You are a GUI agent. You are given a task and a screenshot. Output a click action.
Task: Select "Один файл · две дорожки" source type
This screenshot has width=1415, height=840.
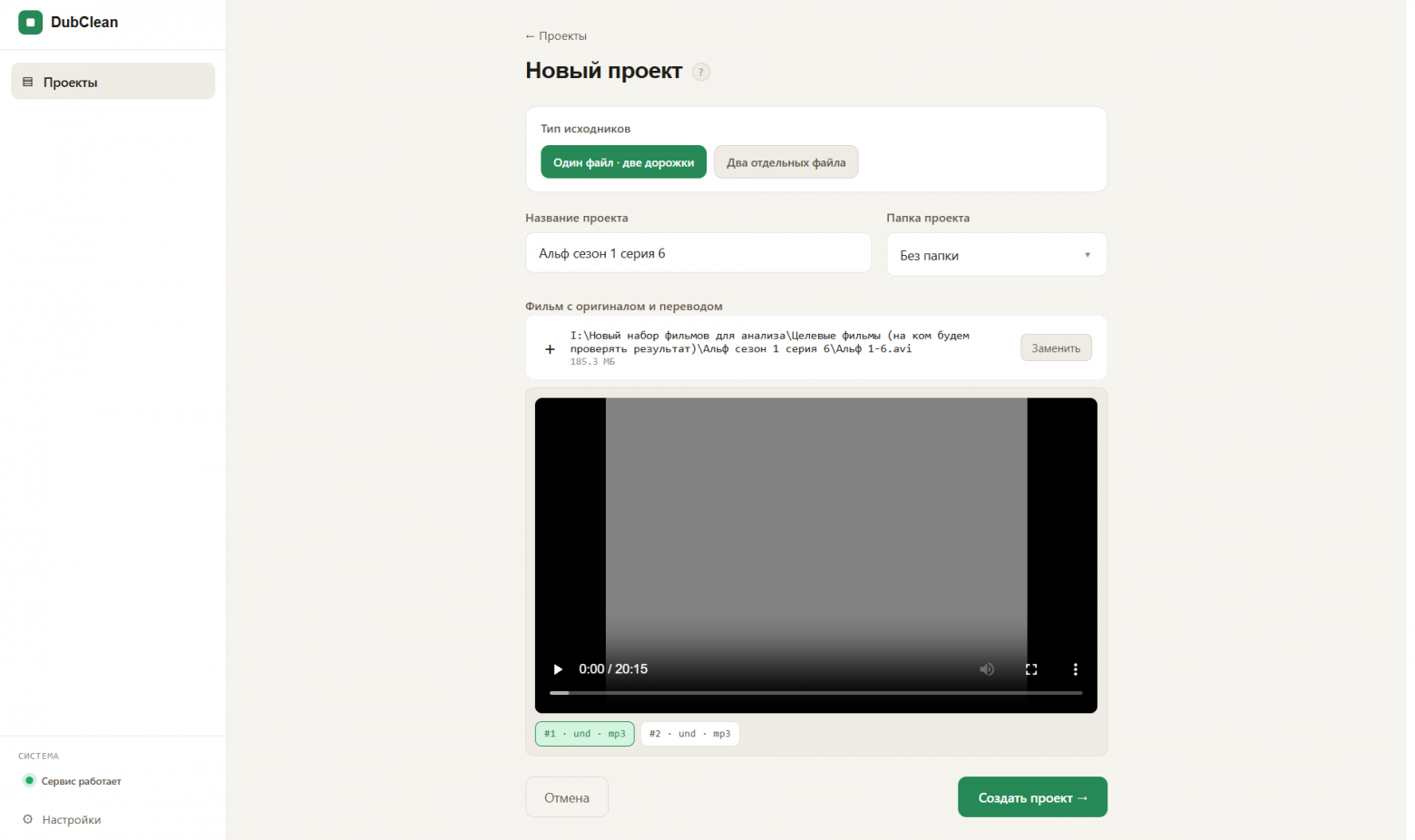click(x=623, y=162)
